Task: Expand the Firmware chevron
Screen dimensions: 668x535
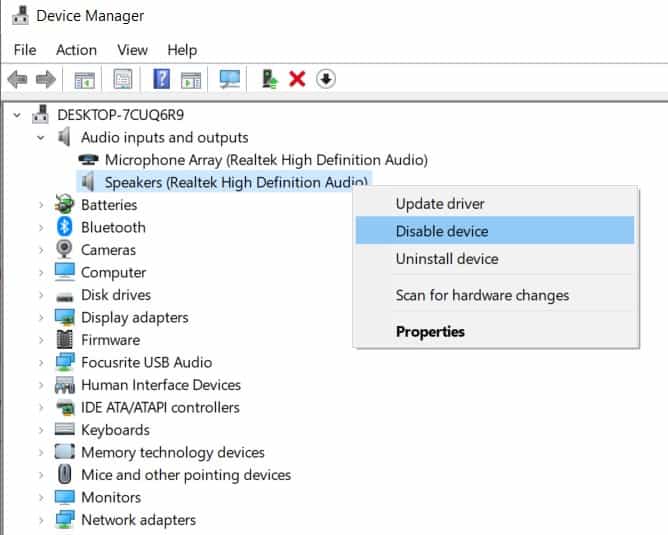Action: (41, 340)
